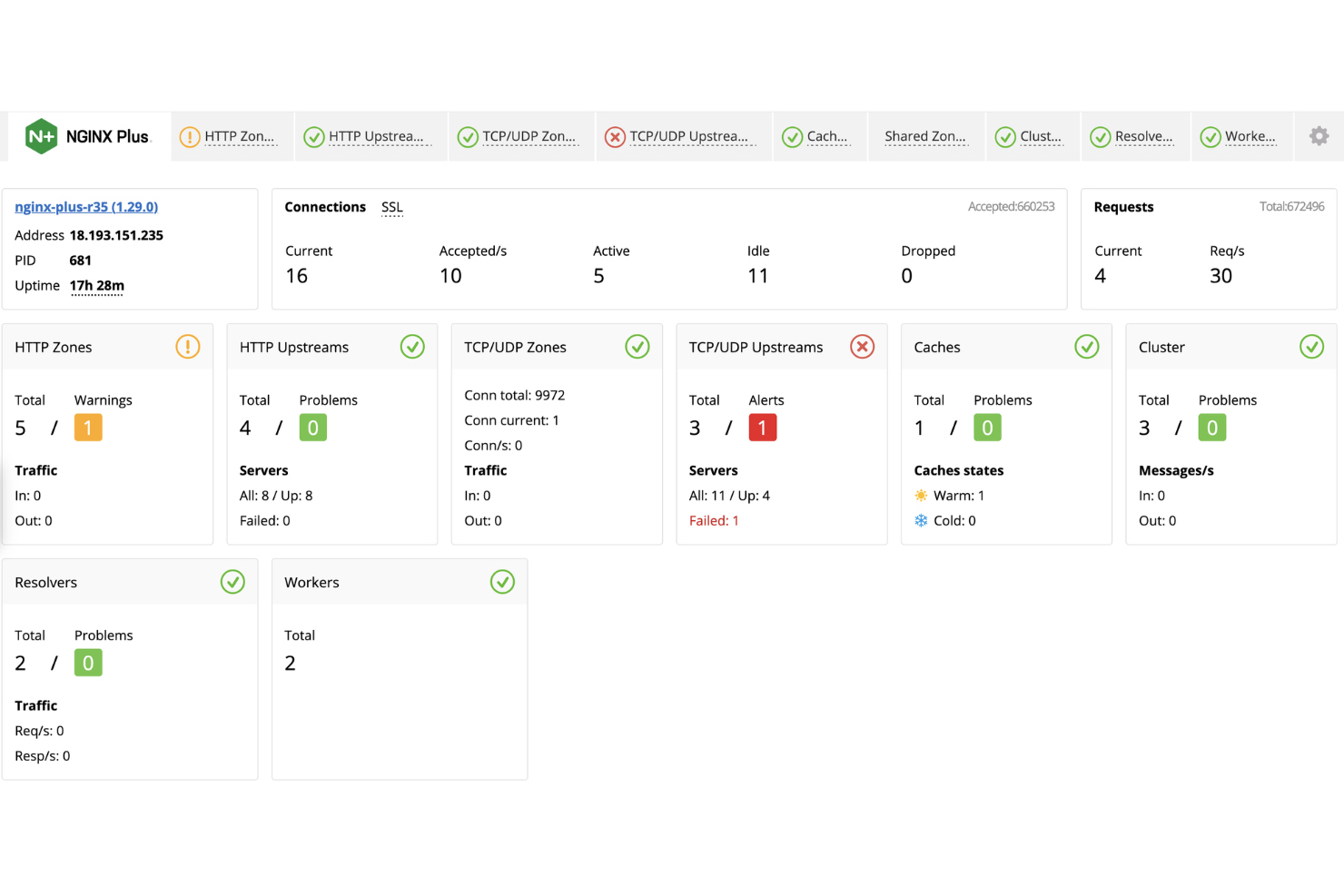Open the HTTP Upstreams card title
Screen dimensions: 1344x896
point(294,348)
